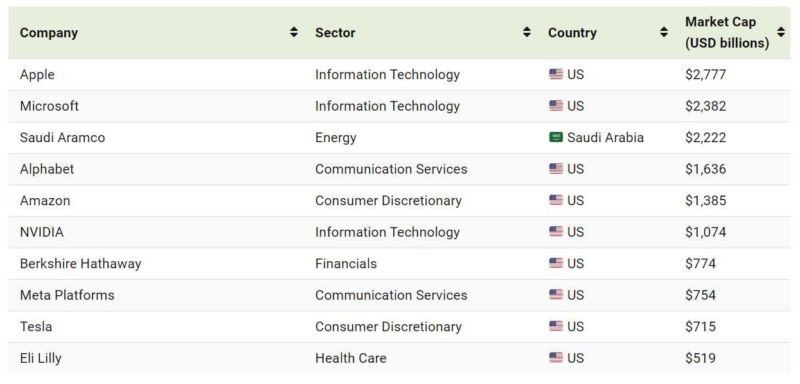Click the US flag in Eli Lilly row
The height and width of the screenshot is (384, 800).
[x=556, y=358]
